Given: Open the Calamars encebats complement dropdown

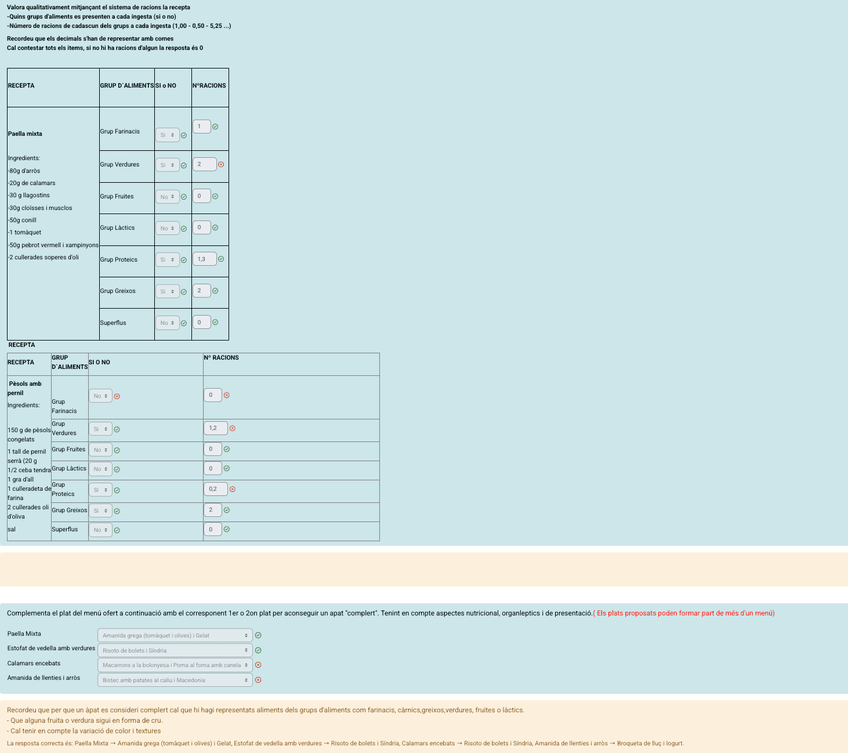Looking at the screenshot, I should (x=175, y=665).
